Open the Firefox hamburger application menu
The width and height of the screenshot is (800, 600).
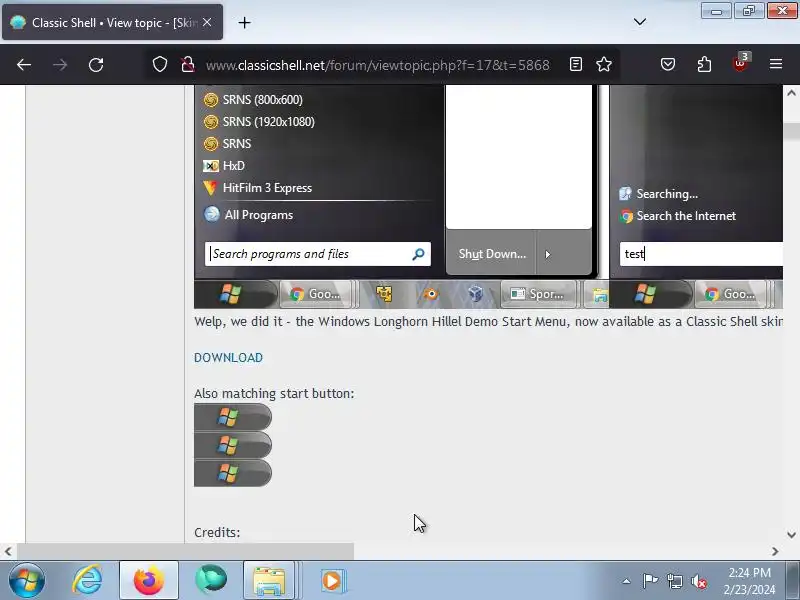coord(776,64)
